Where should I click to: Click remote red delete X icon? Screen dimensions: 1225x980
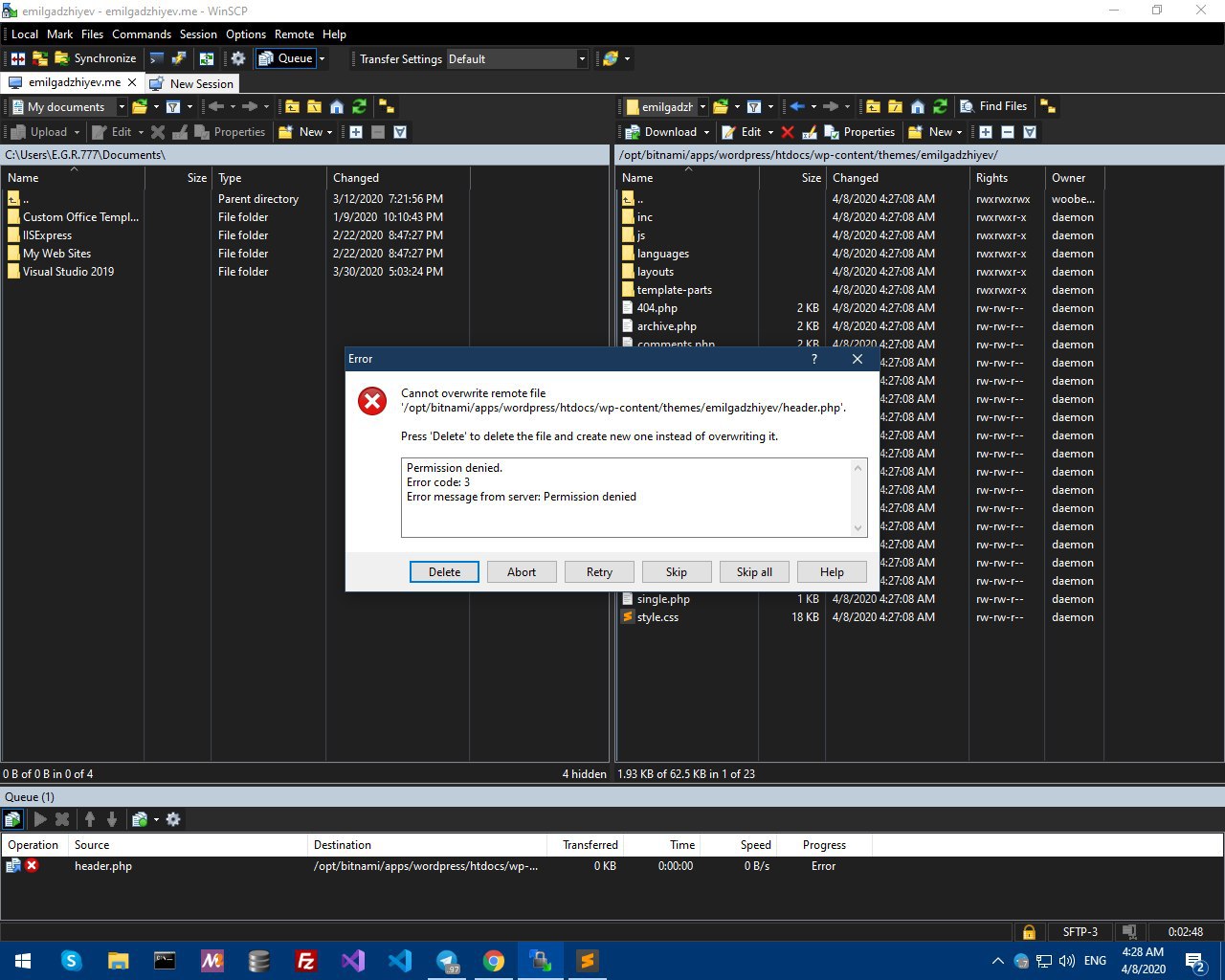(788, 132)
